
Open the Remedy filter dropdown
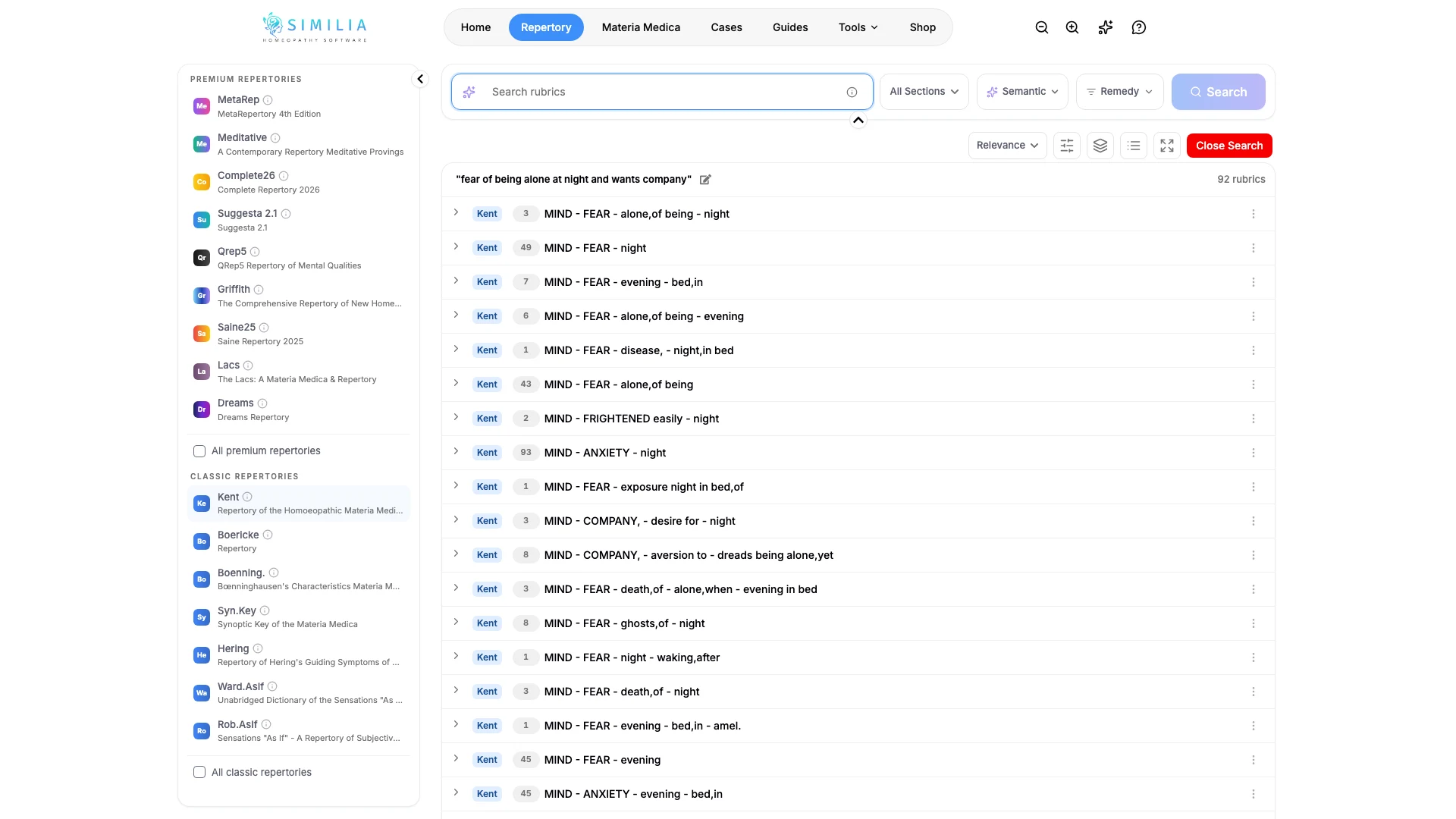coord(1120,92)
